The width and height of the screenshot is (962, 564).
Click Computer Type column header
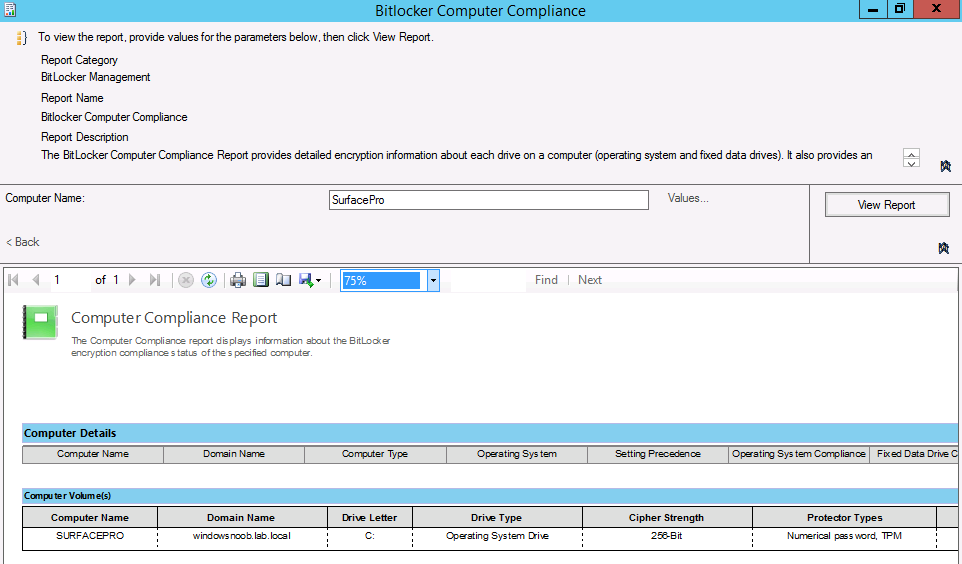[375, 454]
